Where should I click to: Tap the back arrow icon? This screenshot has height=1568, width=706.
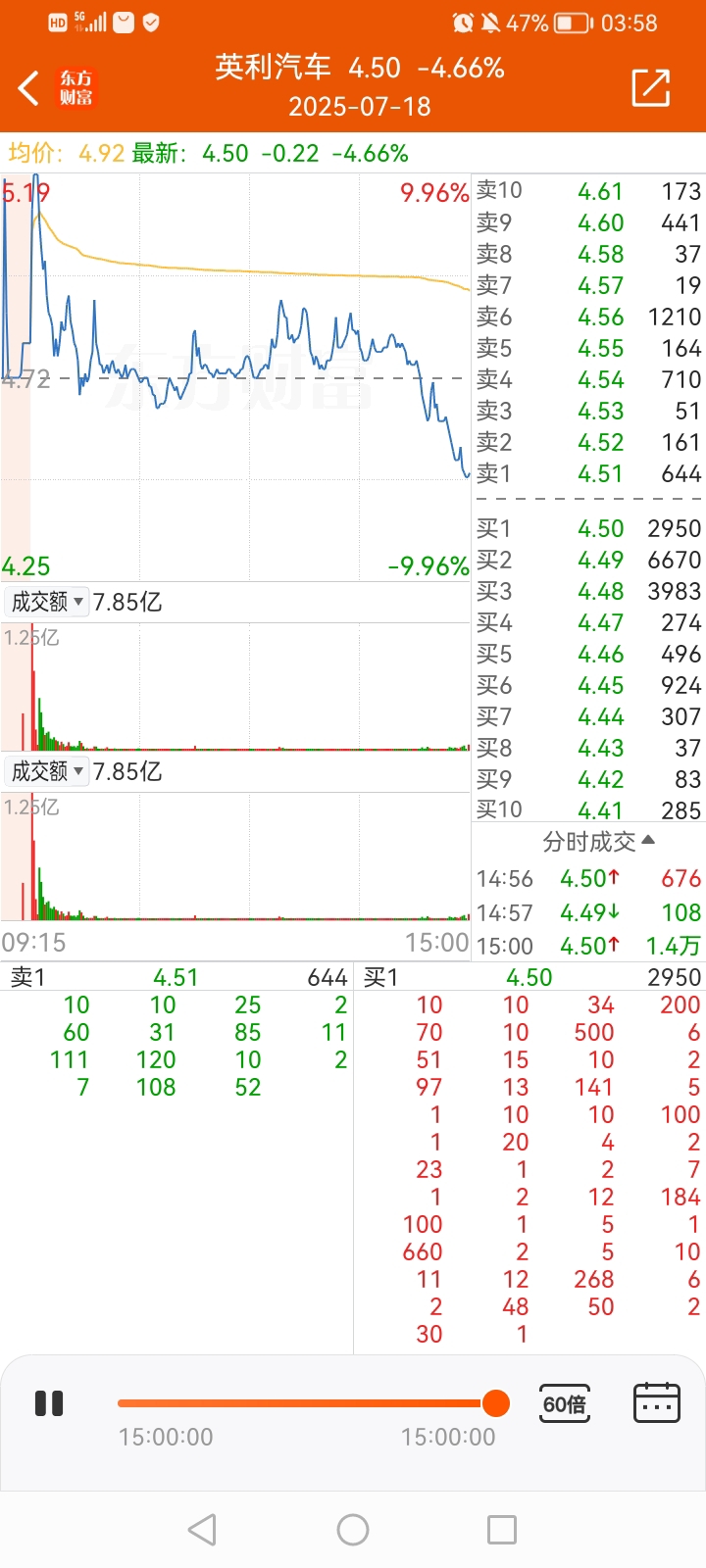(x=29, y=87)
